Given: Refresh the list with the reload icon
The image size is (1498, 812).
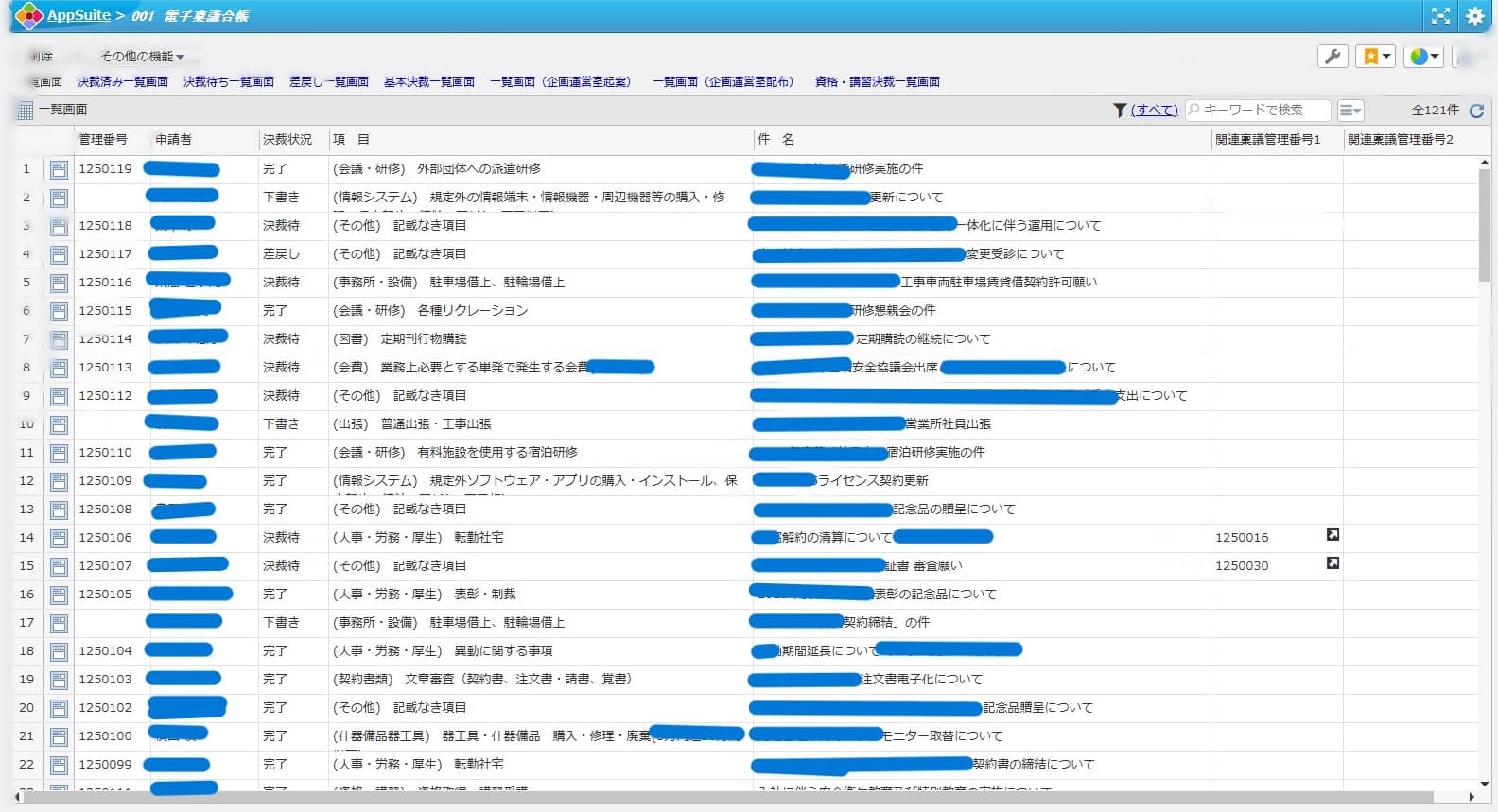Looking at the screenshot, I should pos(1476,111).
